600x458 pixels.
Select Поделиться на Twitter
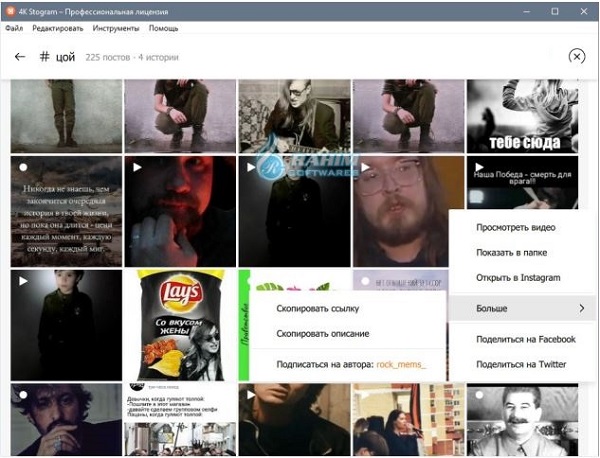coord(522,364)
